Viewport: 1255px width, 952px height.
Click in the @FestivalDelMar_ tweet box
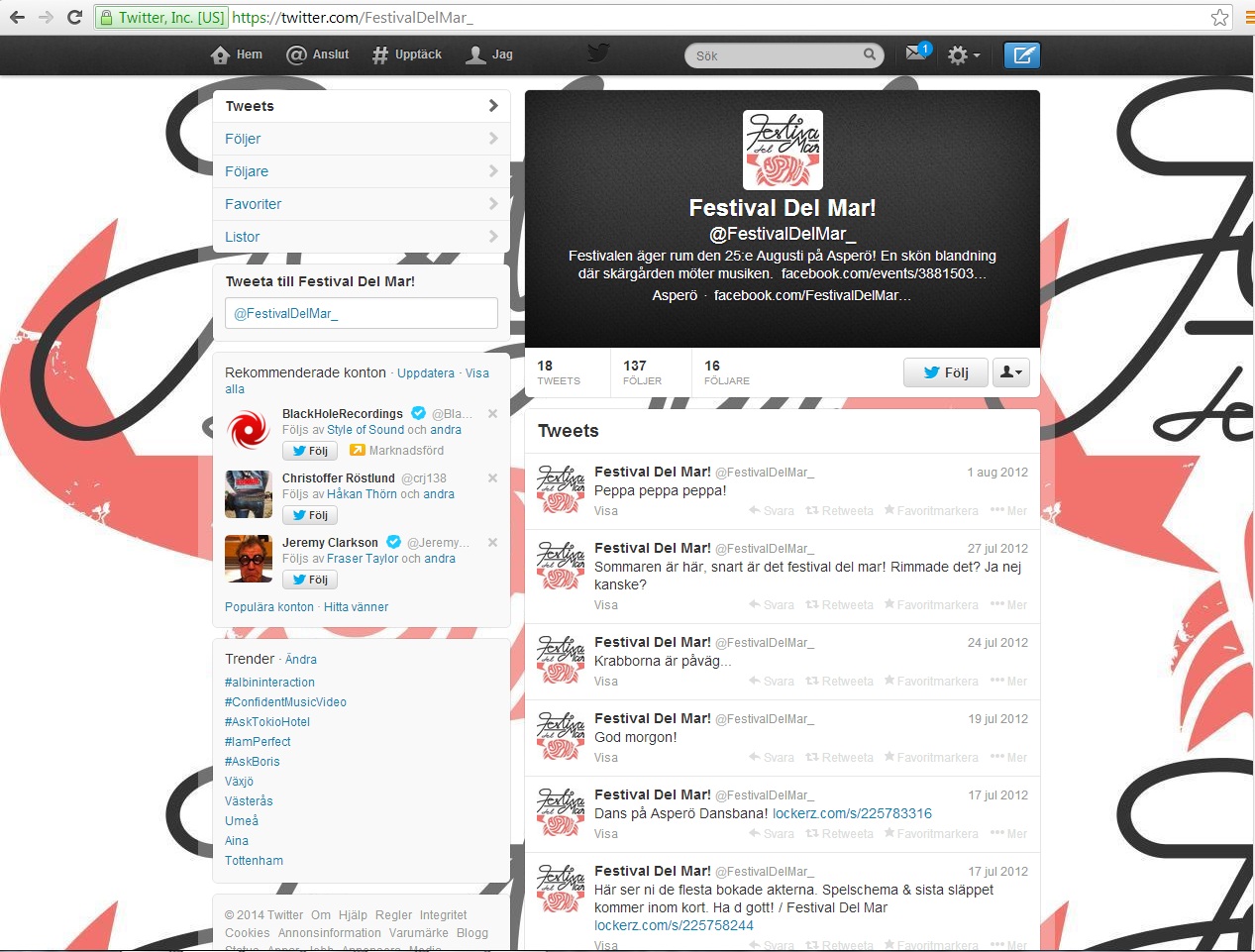point(362,313)
